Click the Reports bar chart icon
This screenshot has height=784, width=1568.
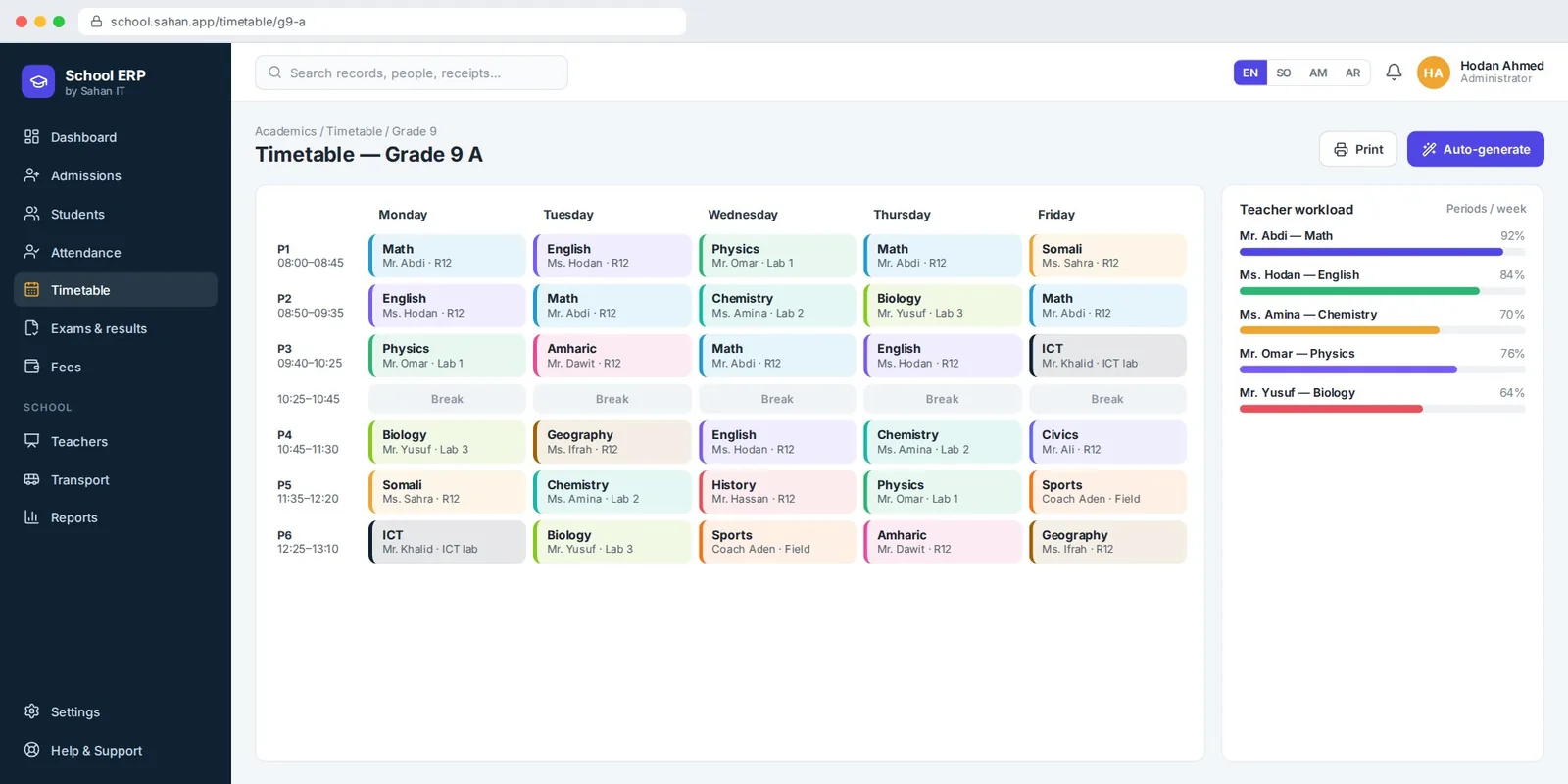point(32,517)
